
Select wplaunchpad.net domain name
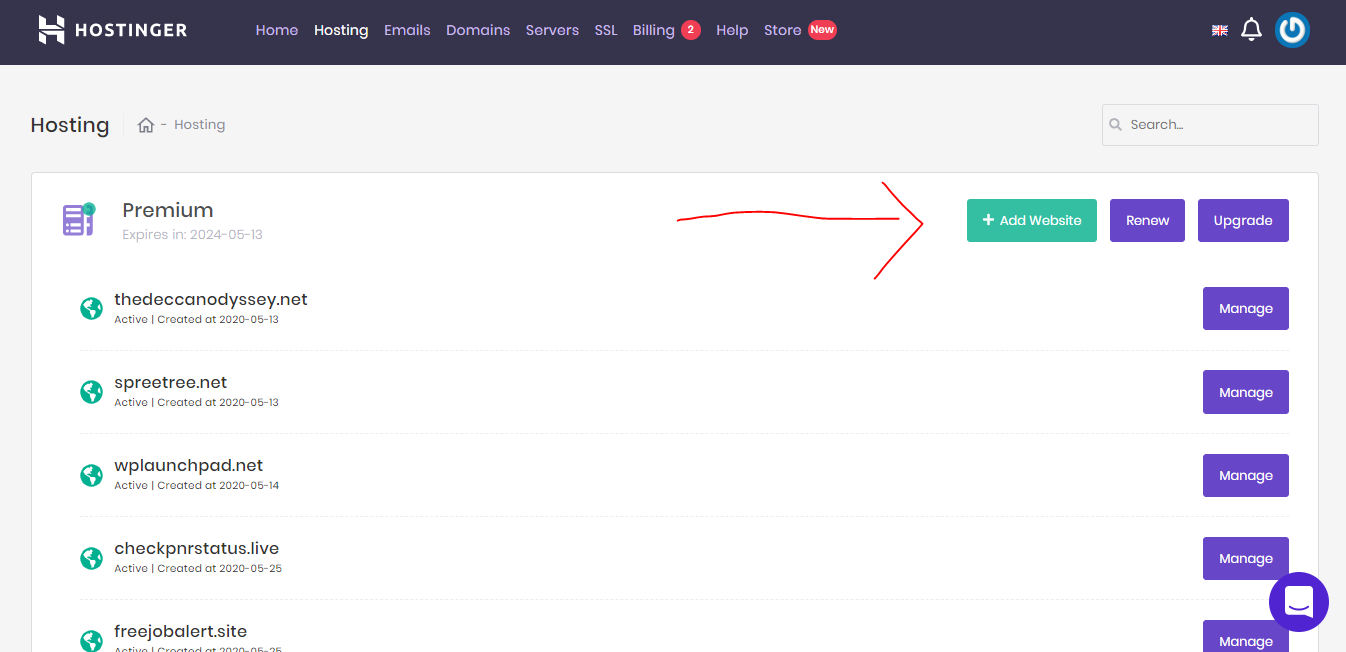189,465
